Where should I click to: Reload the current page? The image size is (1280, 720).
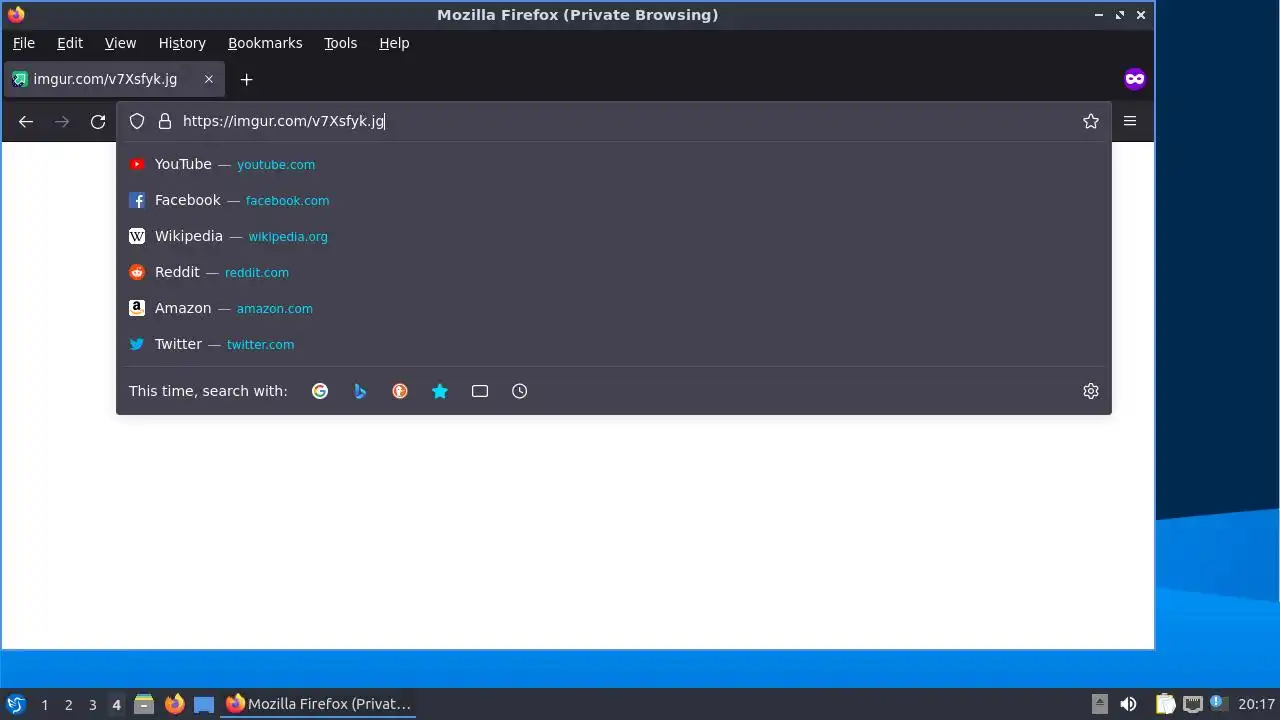(x=98, y=121)
